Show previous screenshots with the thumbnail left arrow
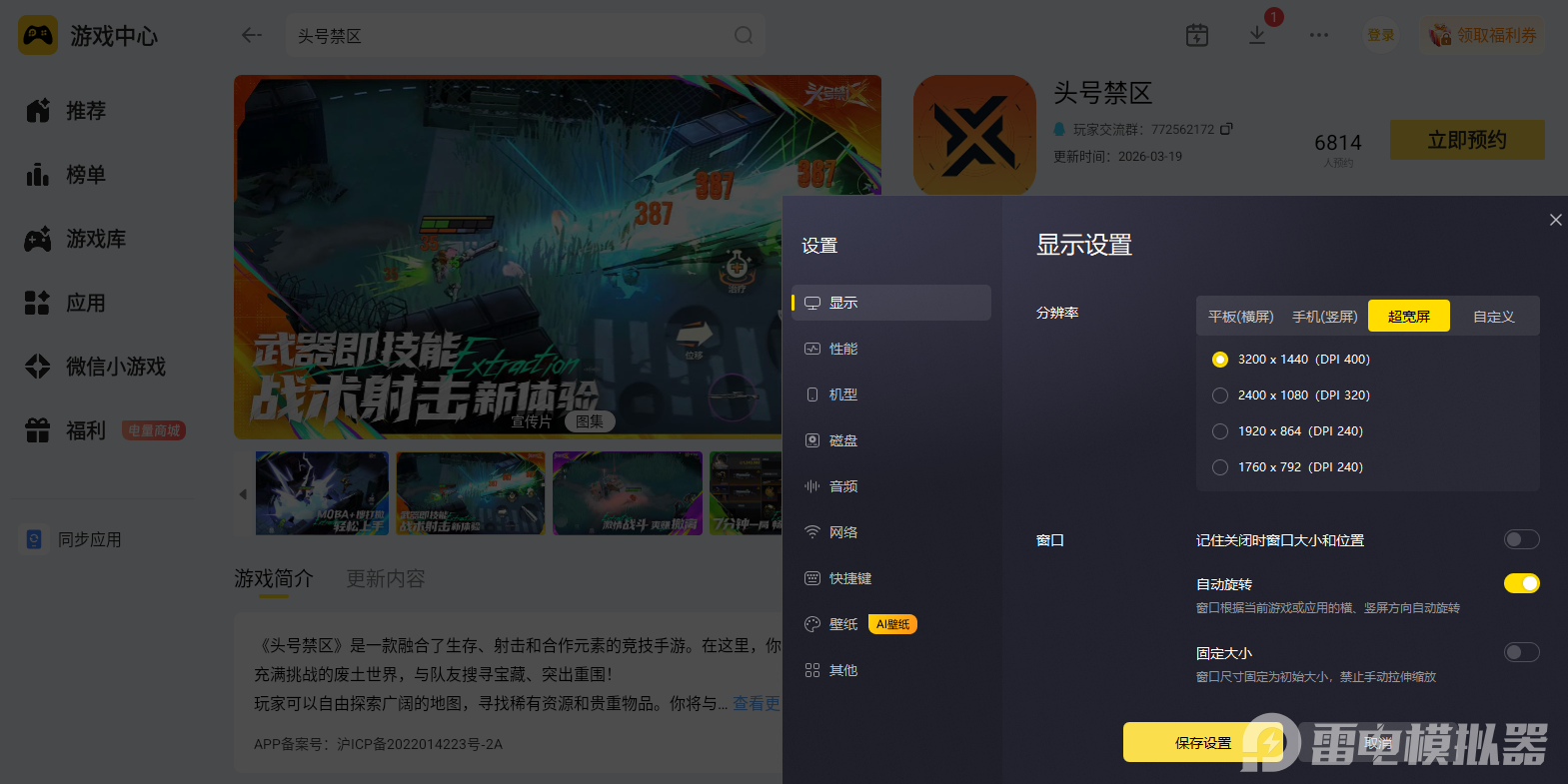The image size is (1568, 784). tap(243, 493)
